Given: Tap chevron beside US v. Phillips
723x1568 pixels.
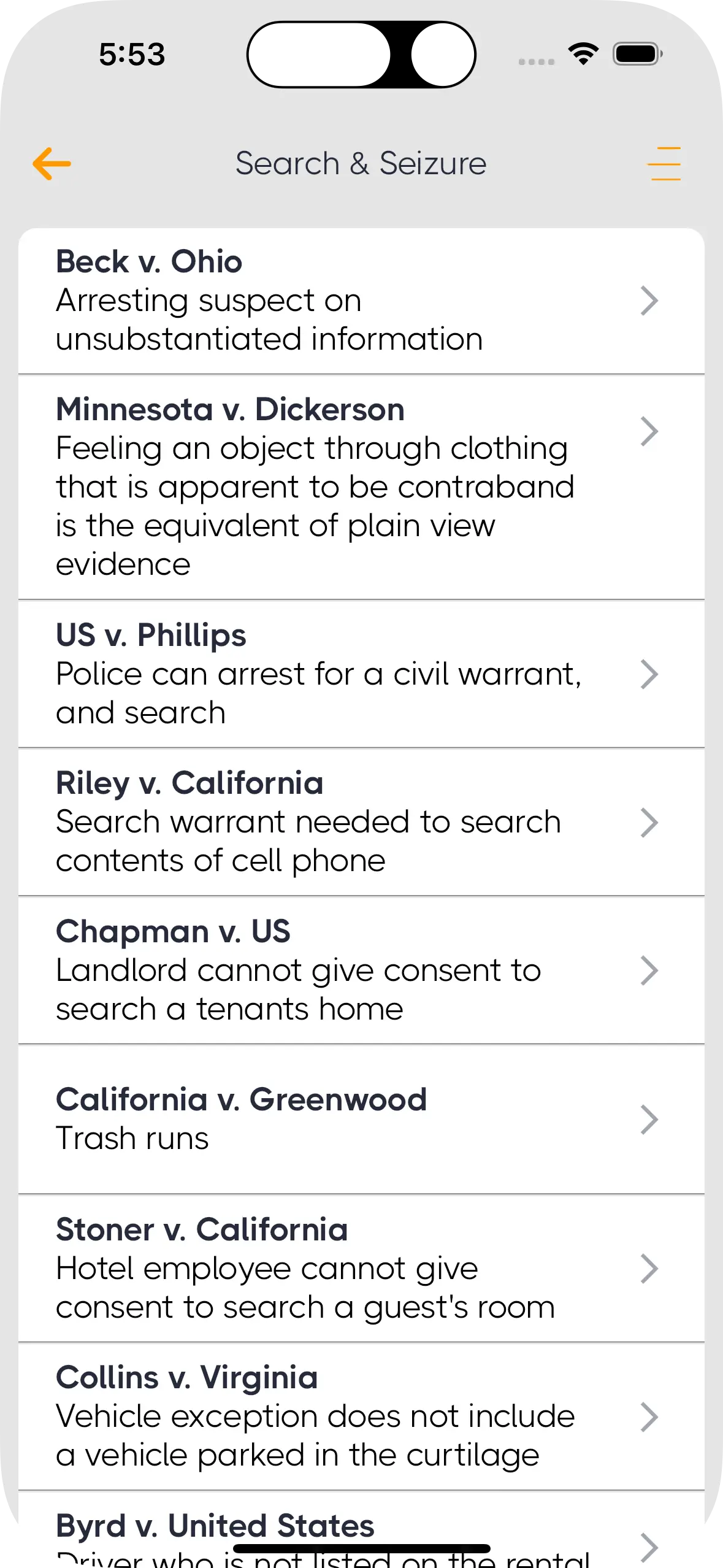Looking at the screenshot, I should [649, 674].
